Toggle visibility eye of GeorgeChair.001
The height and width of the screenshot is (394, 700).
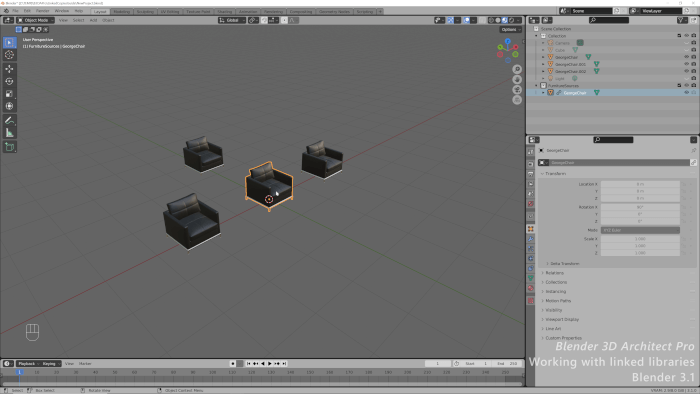tap(687, 64)
